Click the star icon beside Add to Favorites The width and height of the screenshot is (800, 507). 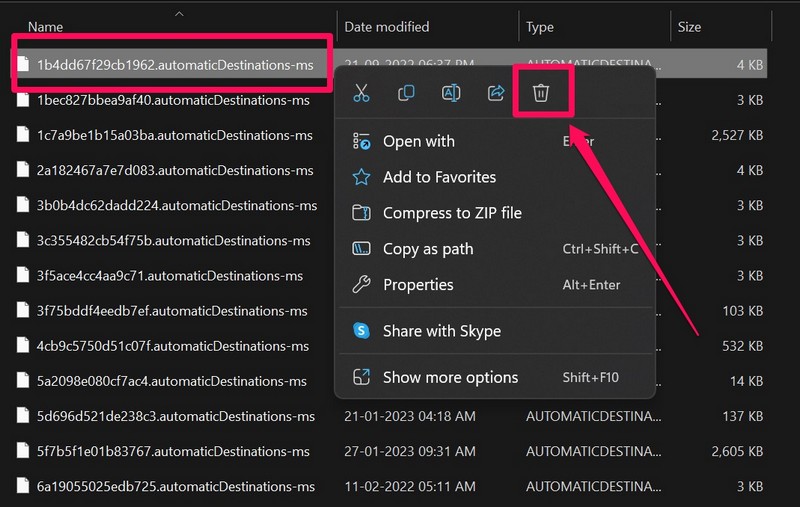(x=362, y=177)
